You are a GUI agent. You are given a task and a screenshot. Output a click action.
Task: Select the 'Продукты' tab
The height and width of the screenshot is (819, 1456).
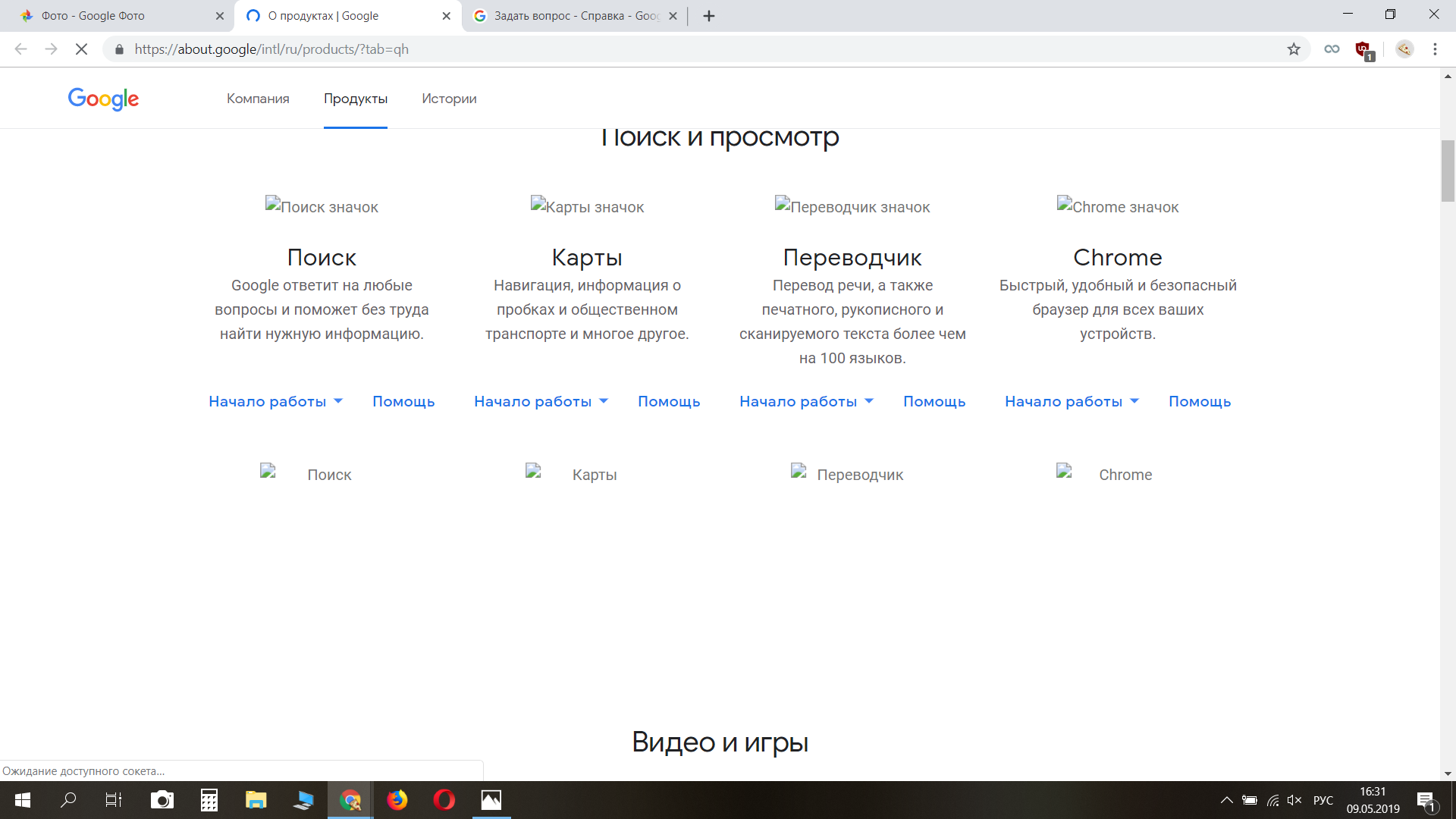pos(355,97)
